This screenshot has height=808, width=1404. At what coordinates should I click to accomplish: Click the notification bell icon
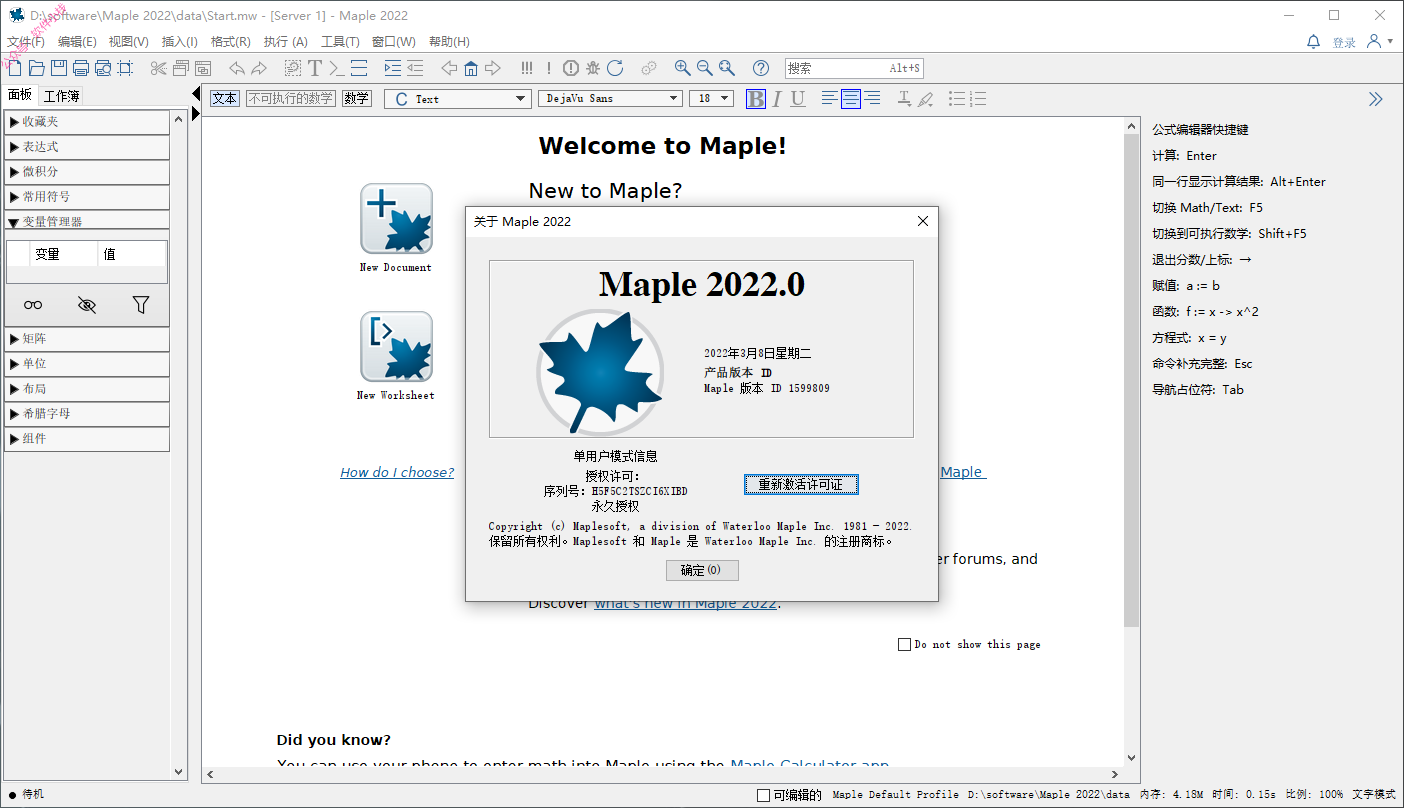[x=1314, y=42]
